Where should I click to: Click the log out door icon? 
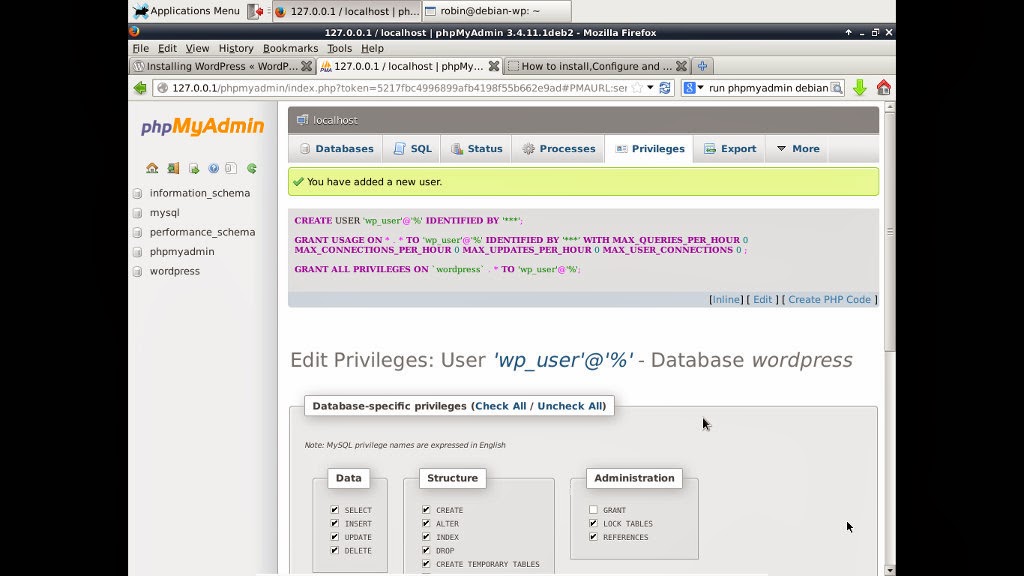coord(173,168)
